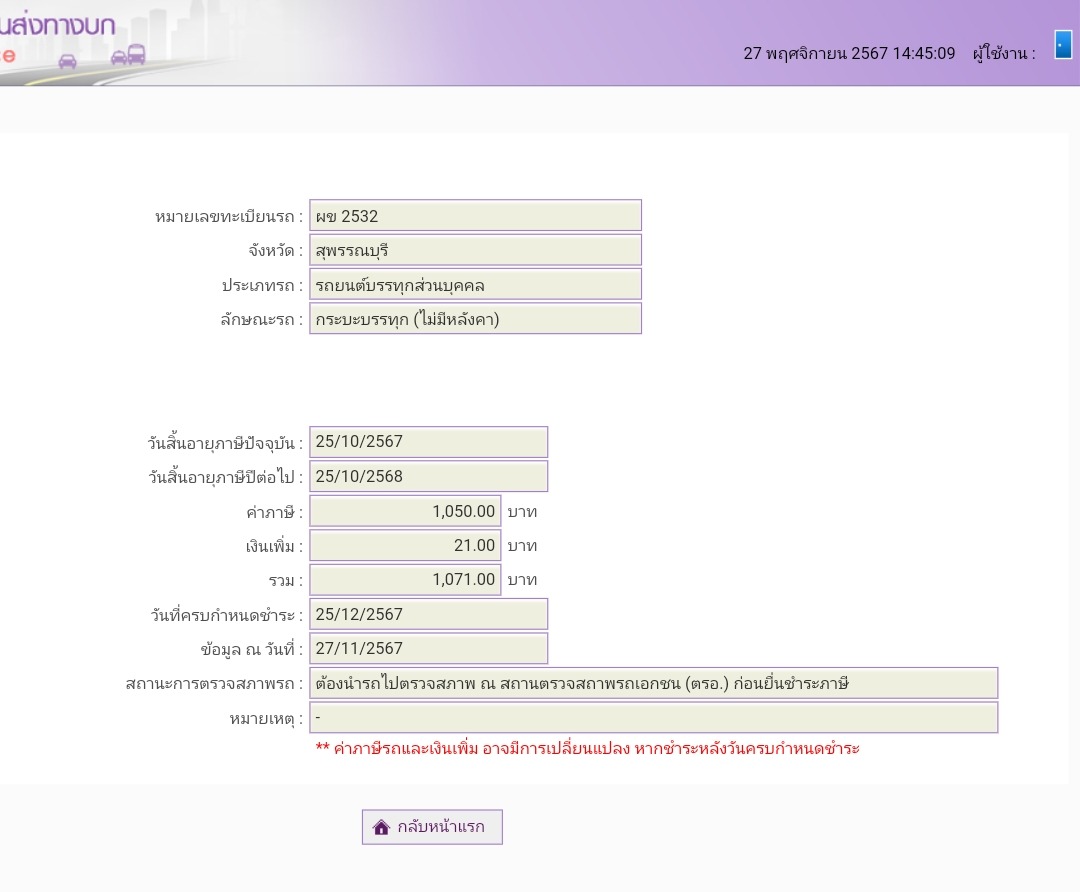Click the data-as-of date field 27/11/2567
The height and width of the screenshot is (892, 1080).
pos(428,648)
